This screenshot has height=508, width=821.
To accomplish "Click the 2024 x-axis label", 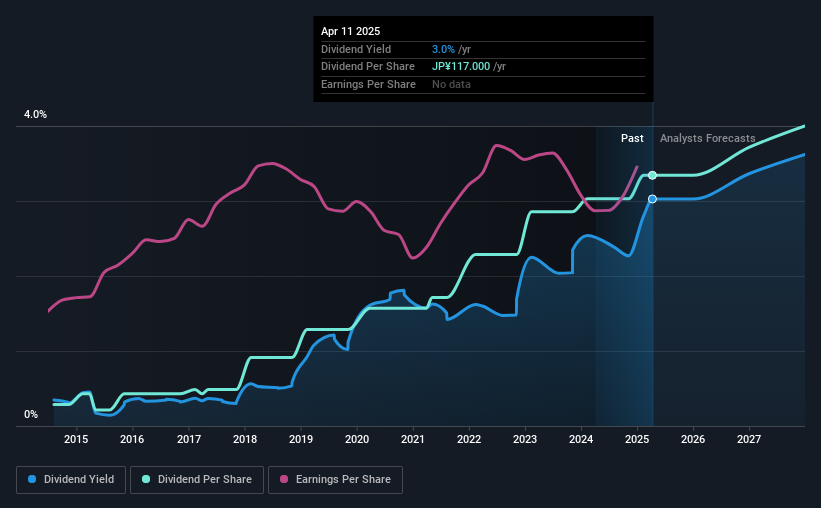I will (x=581, y=439).
